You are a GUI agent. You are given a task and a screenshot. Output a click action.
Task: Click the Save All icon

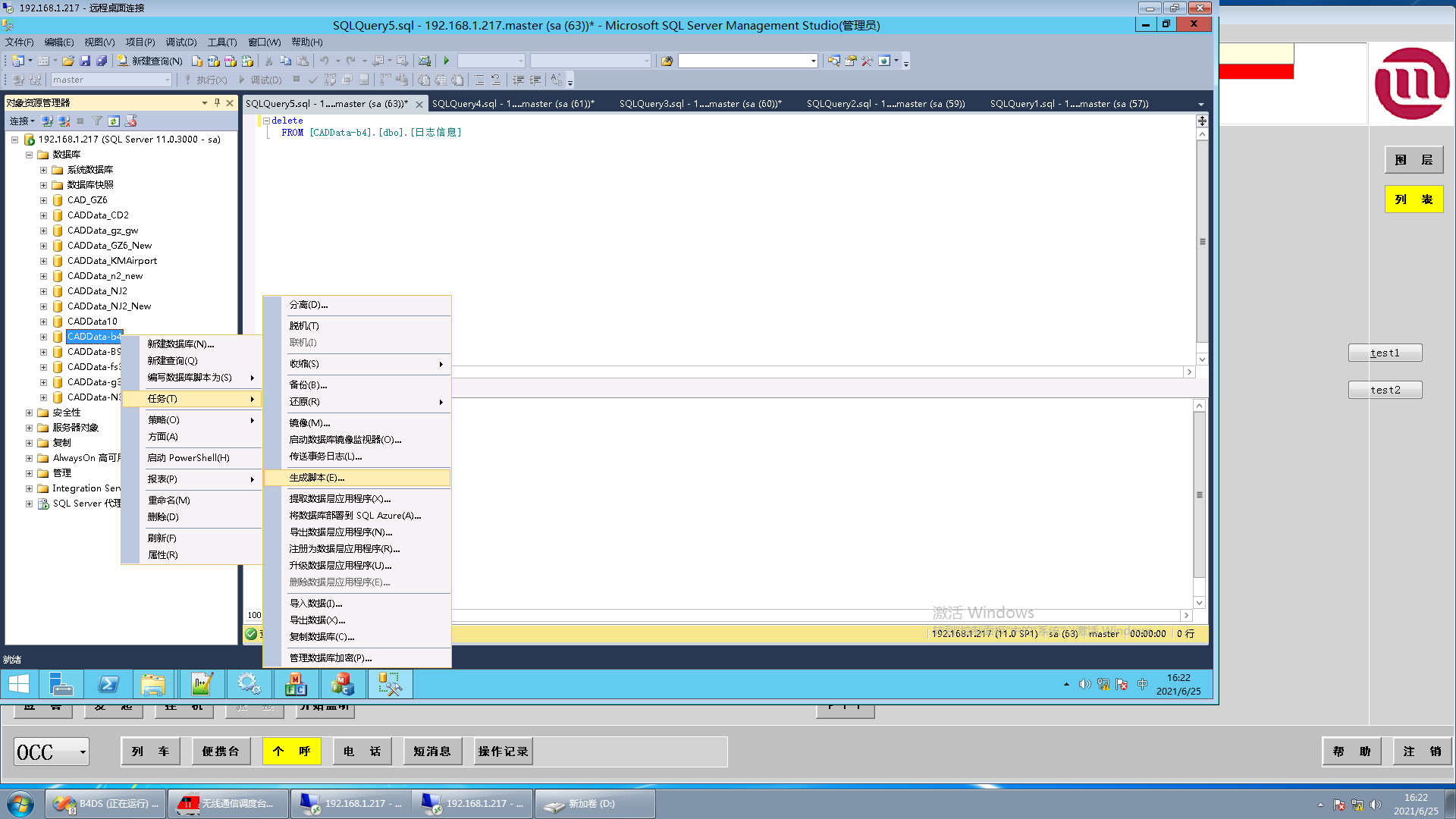(102, 61)
